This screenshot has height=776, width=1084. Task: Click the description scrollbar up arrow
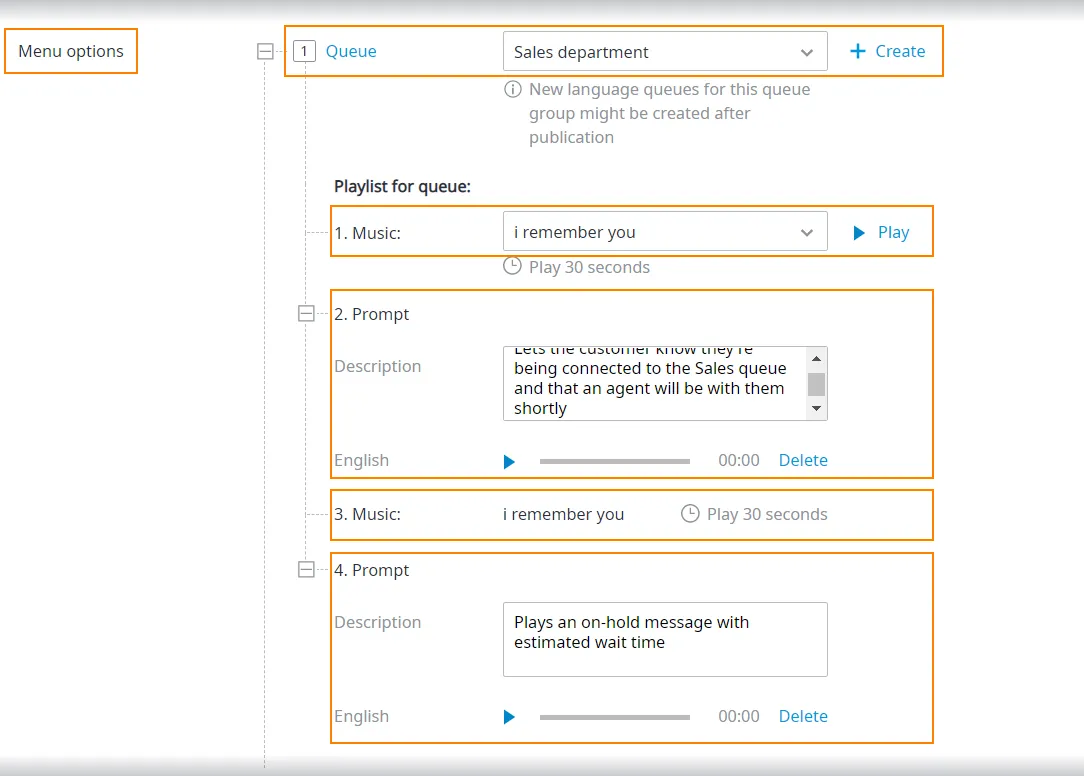point(816,358)
